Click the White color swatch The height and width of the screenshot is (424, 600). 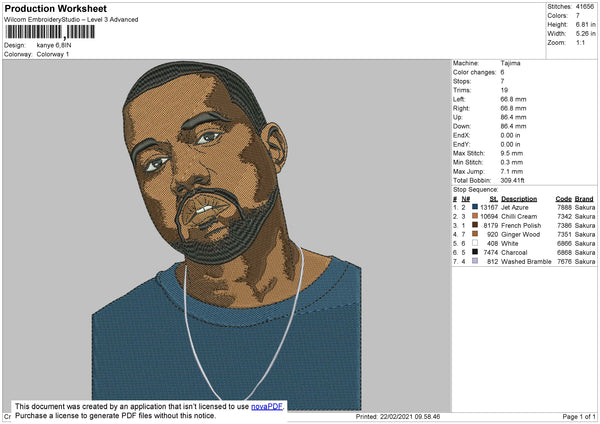(x=475, y=243)
